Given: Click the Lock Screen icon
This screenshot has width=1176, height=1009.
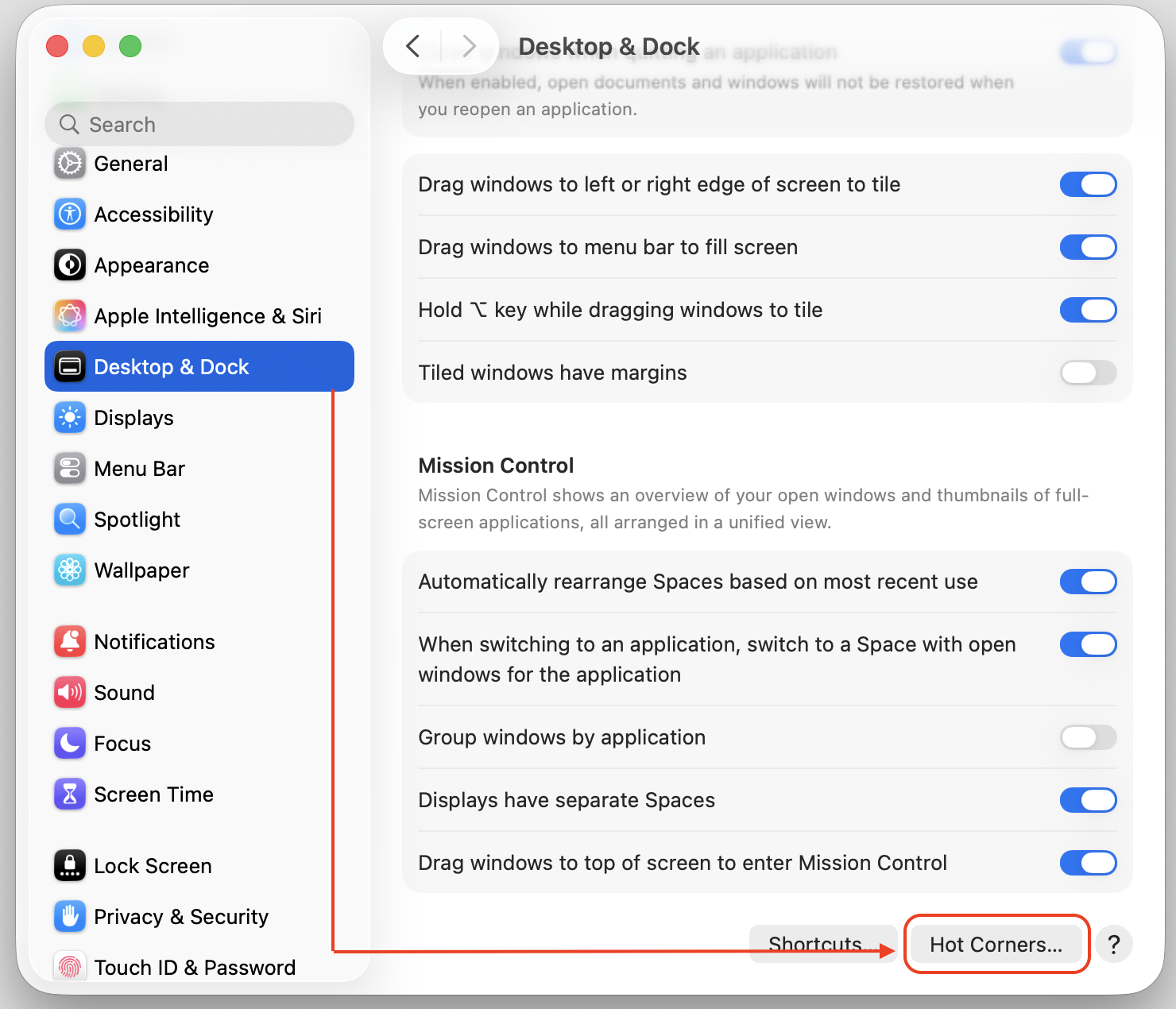Looking at the screenshot, I should tap(70, 866).
